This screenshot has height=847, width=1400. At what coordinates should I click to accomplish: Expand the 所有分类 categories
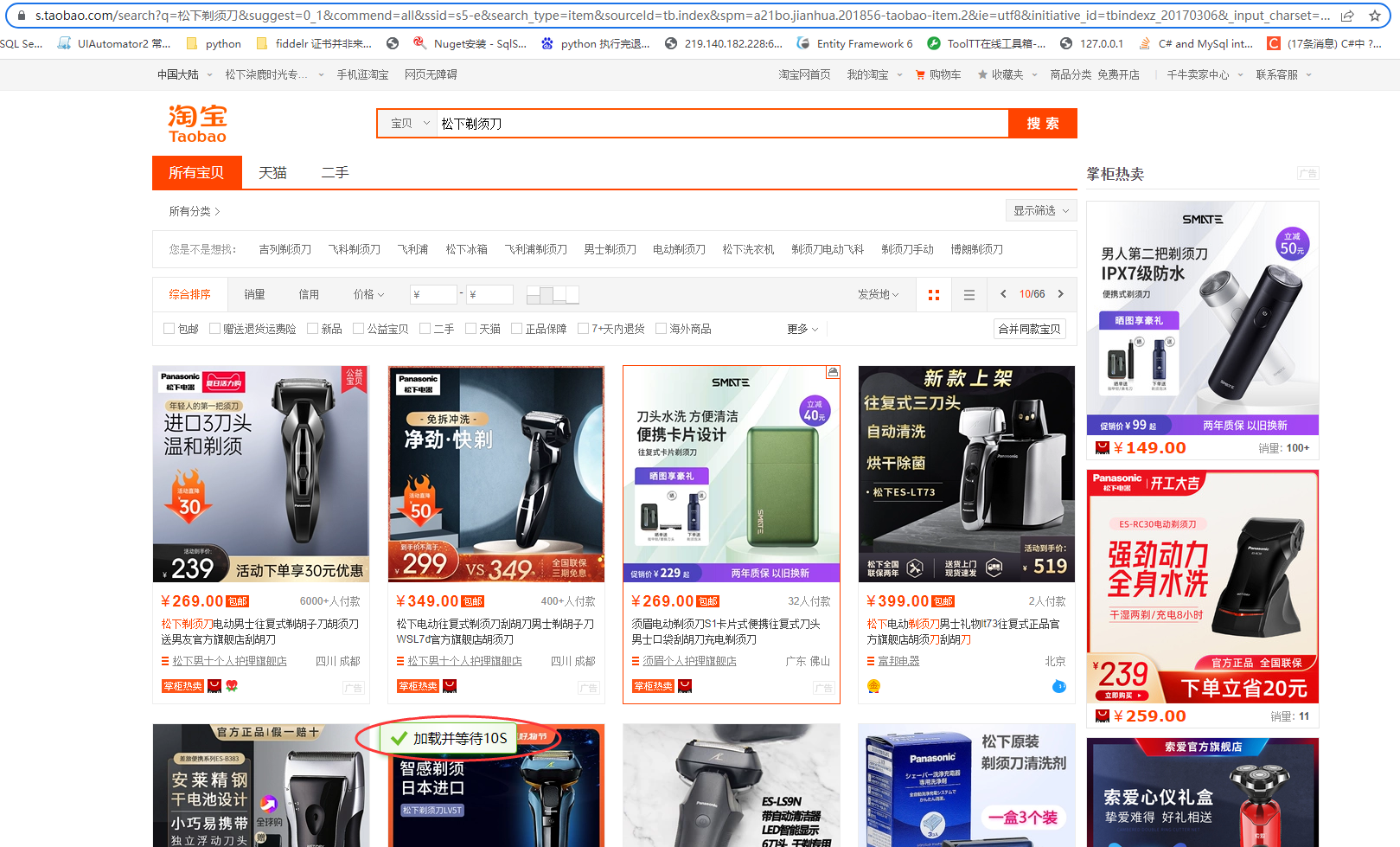[195, 211]
